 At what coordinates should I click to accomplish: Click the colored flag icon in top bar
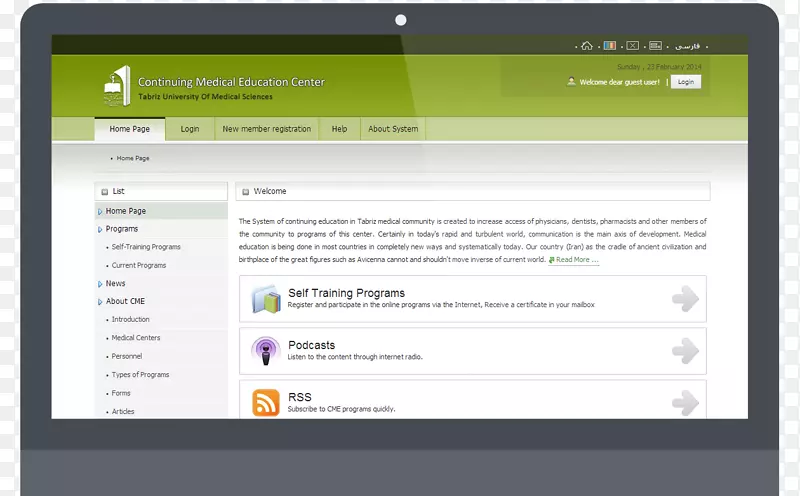pyautogui.click(x=610, y=46)
